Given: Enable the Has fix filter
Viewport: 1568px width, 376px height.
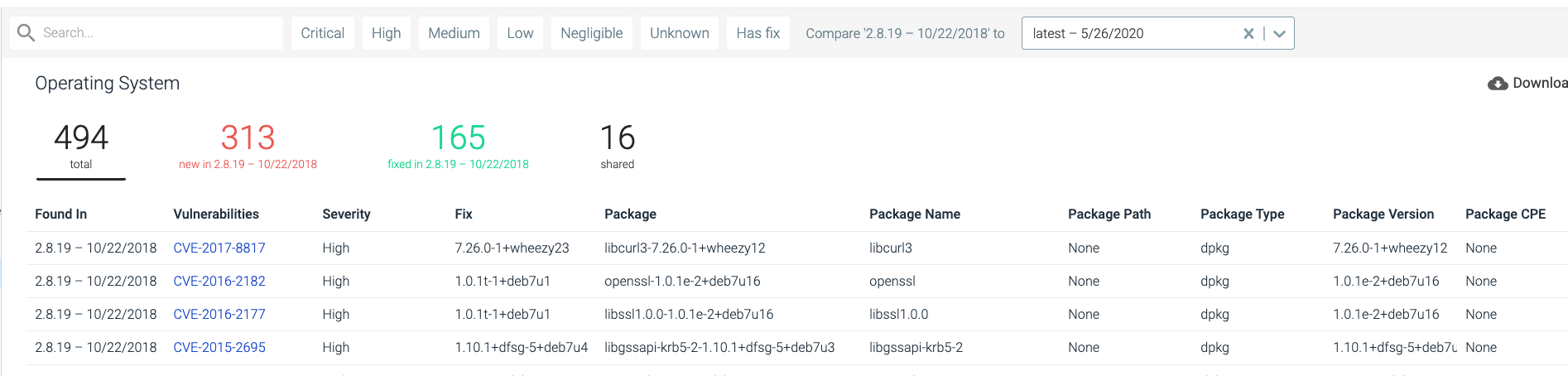Looking at the screenshot, I should (x=758, y=33).
